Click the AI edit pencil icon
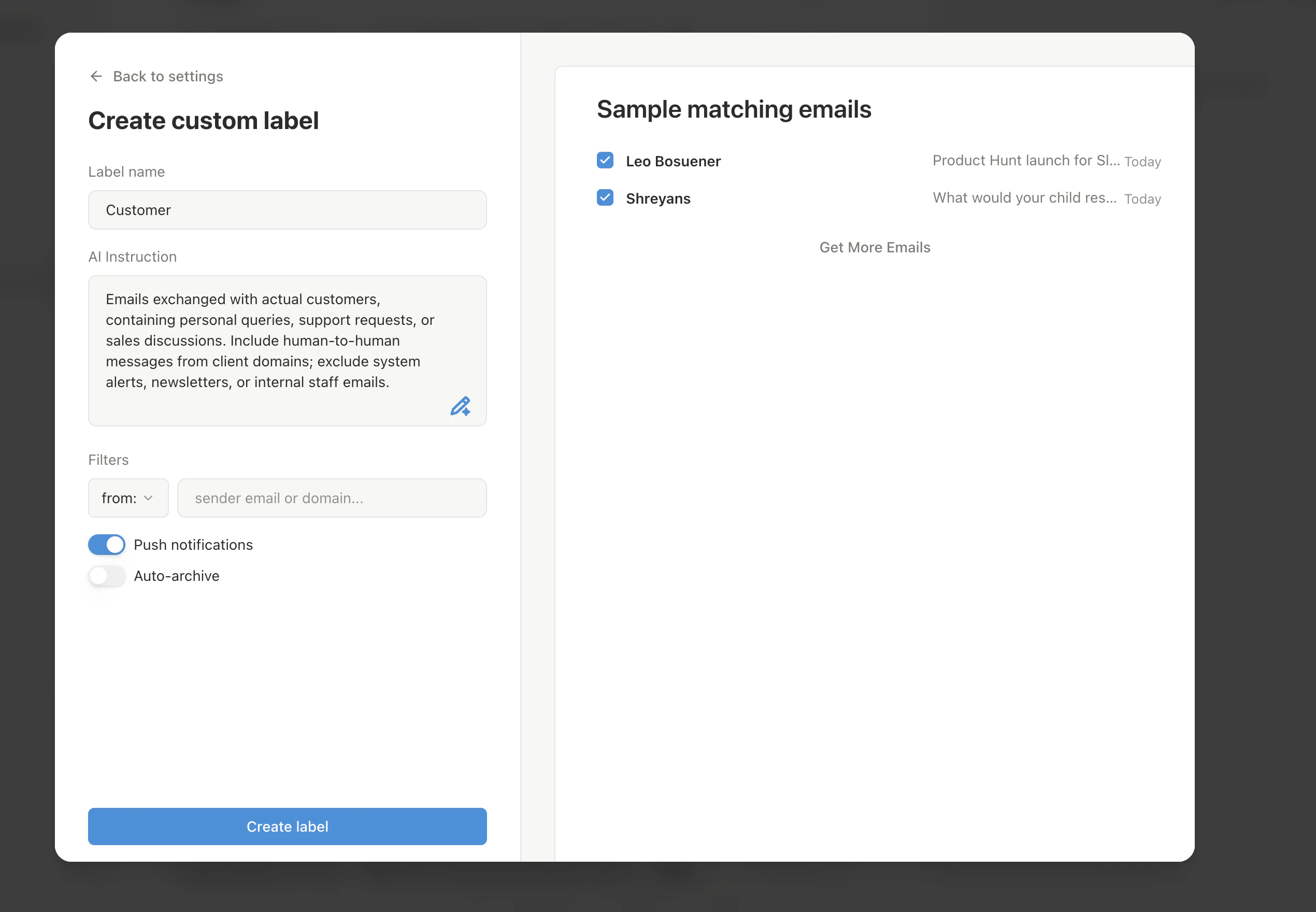 461,406
